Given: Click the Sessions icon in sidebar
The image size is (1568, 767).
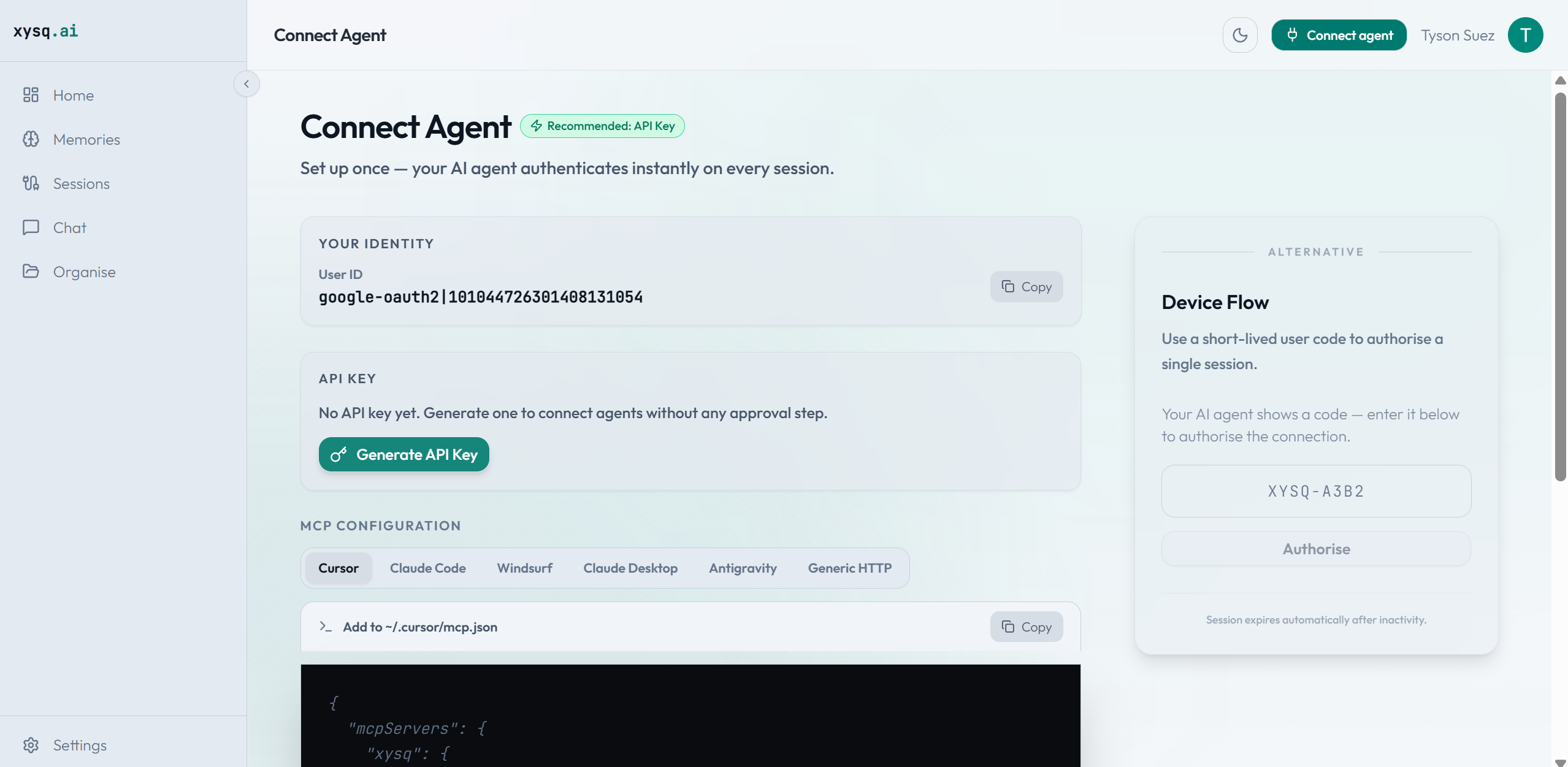Looking at the screenshot, I should pyautogui.click(x=31, y=183).
